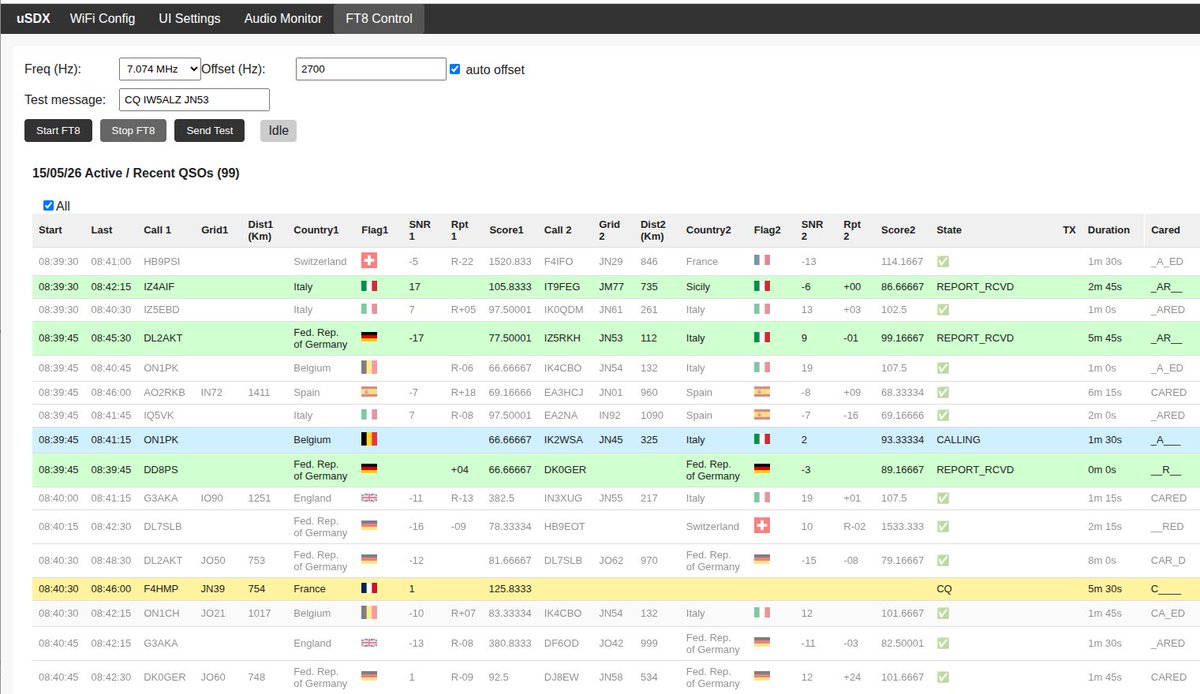Click the green checkmark in DL7SLB 08:40:15 row
Image resolution: width=1200 pixels, height=694 pixels.
pyautogui.click(x=942, y=526)
